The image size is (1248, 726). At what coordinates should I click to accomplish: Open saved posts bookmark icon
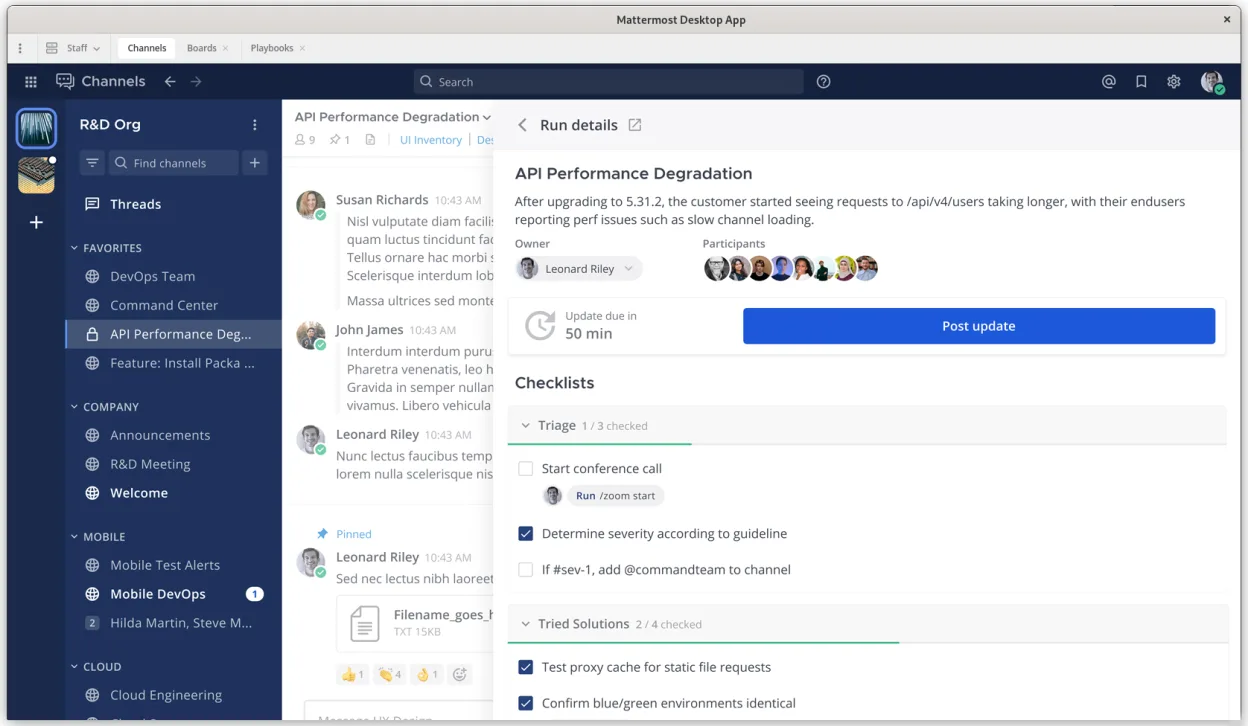pos(1141,82)
